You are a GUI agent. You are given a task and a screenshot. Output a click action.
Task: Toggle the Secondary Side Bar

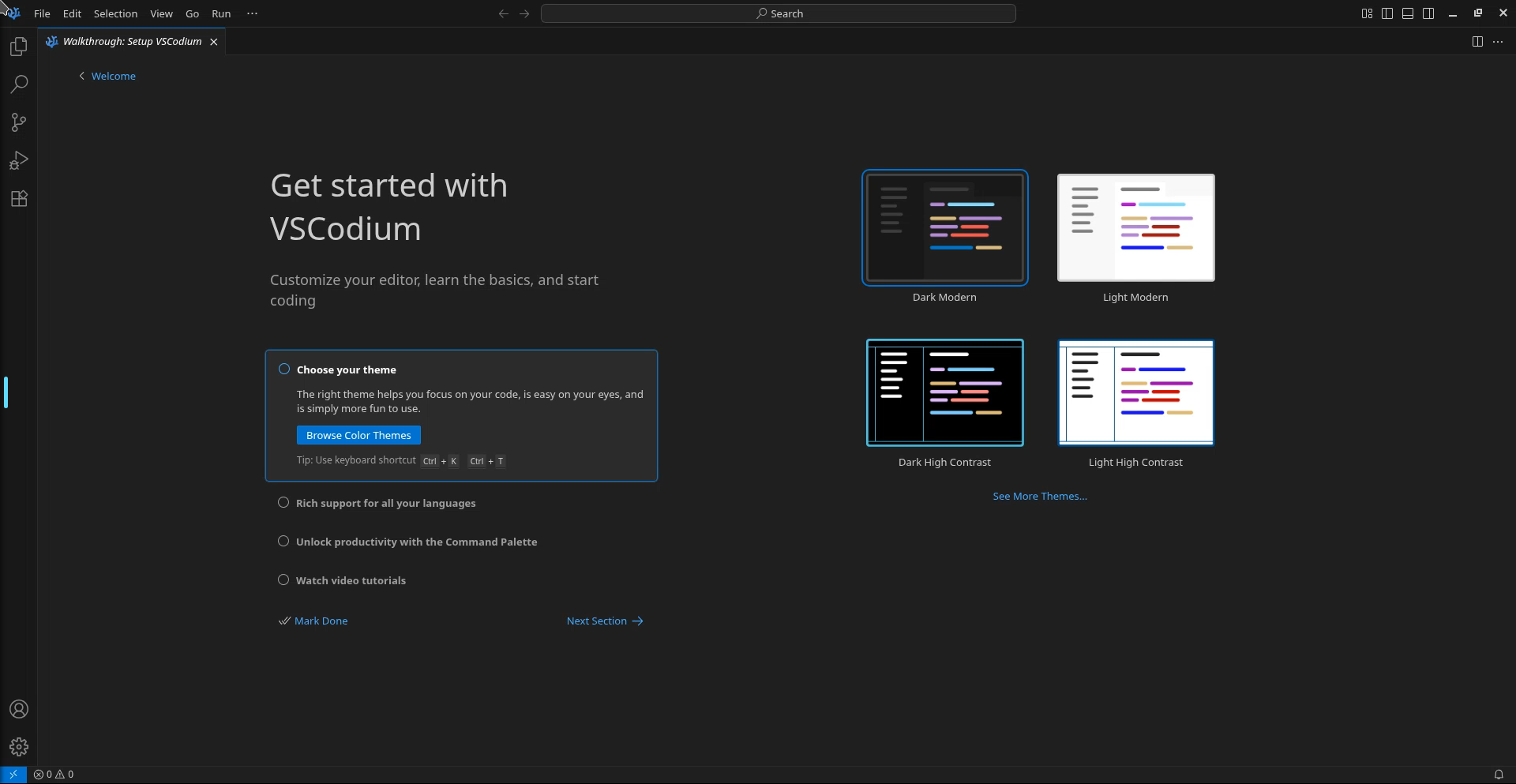click(x=1428, y=13)
